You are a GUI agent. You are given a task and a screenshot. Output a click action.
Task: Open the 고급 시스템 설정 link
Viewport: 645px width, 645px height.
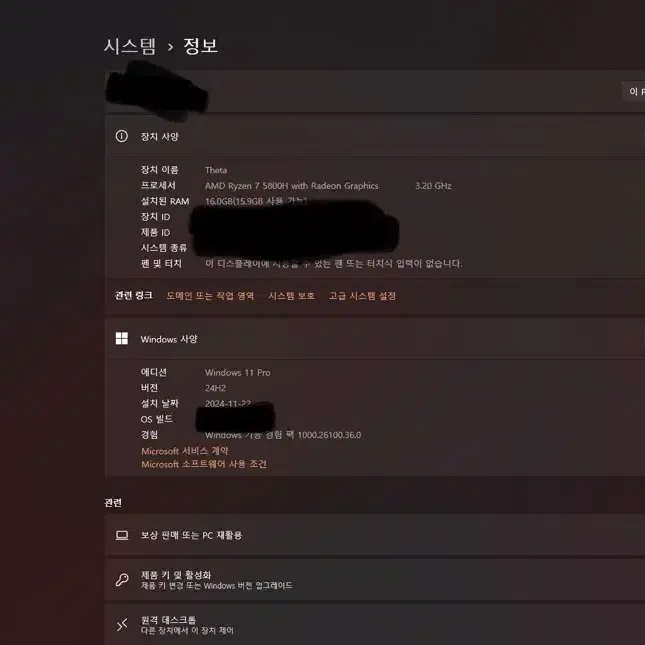pos(362,296)
